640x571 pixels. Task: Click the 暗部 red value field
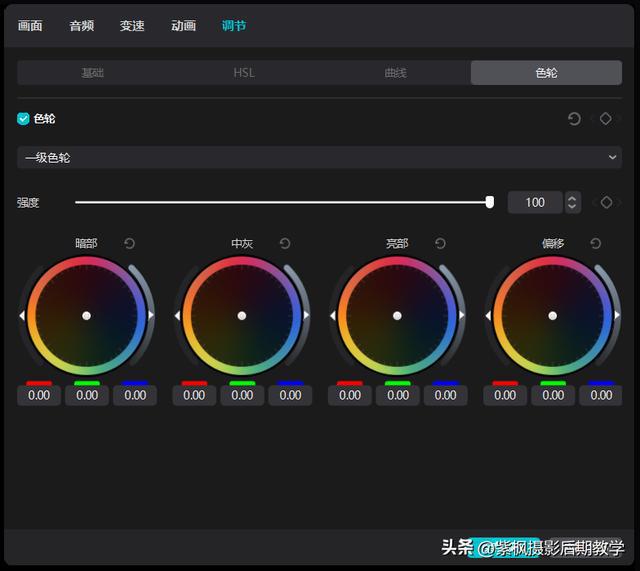tap(39, 395)
